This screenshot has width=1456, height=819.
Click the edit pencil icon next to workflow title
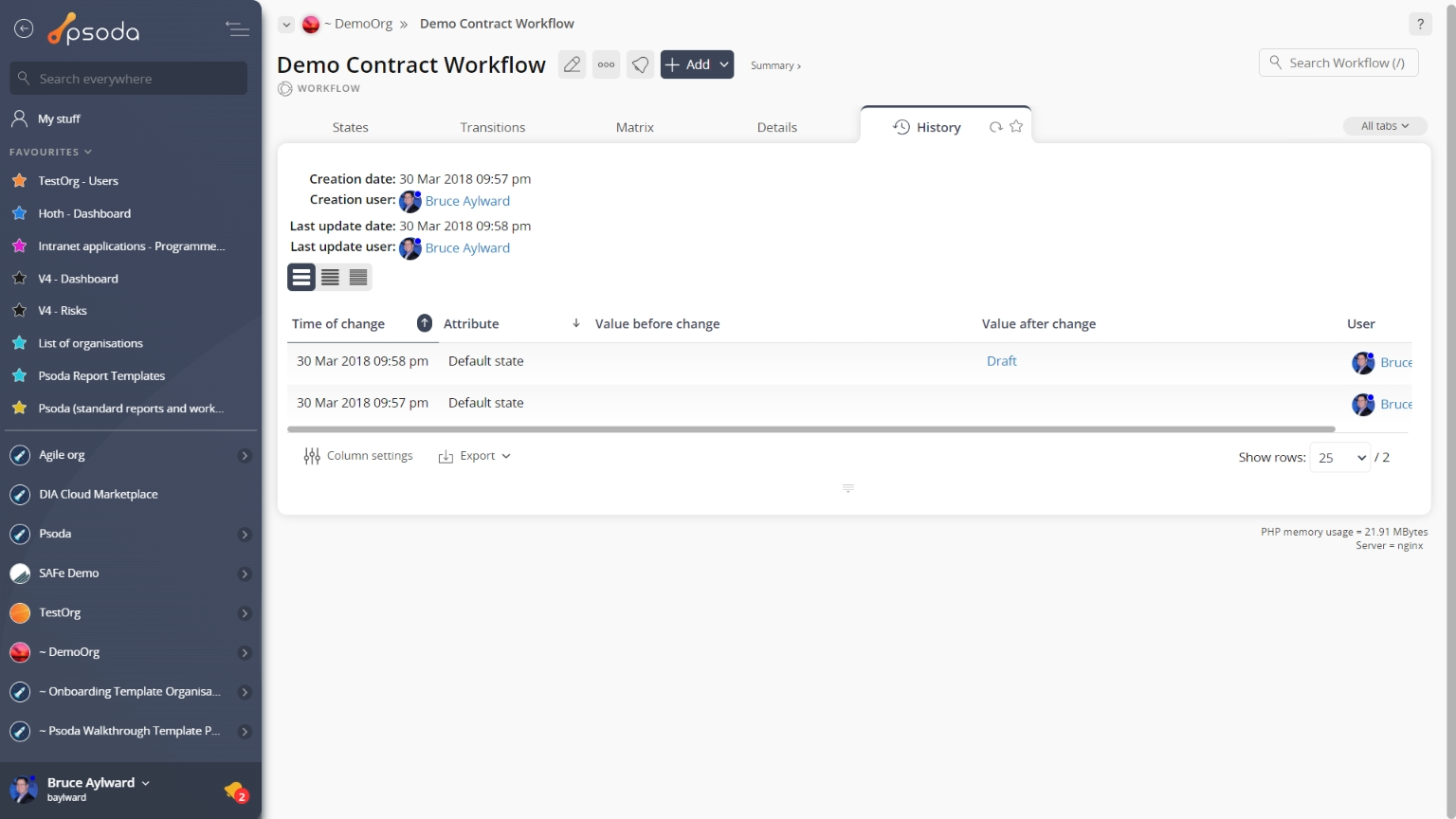point(572,64)
